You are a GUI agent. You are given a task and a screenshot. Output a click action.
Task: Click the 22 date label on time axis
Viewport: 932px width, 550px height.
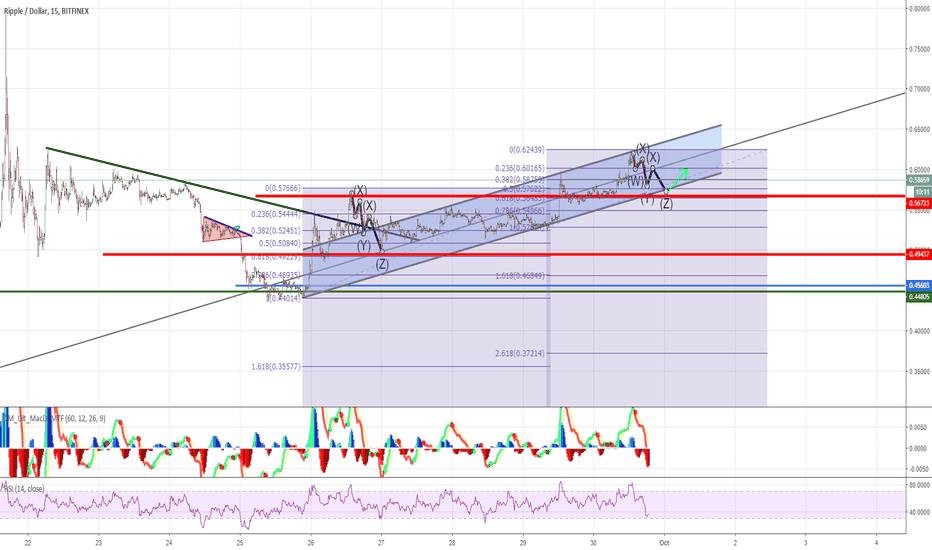(x=28, y=542)
